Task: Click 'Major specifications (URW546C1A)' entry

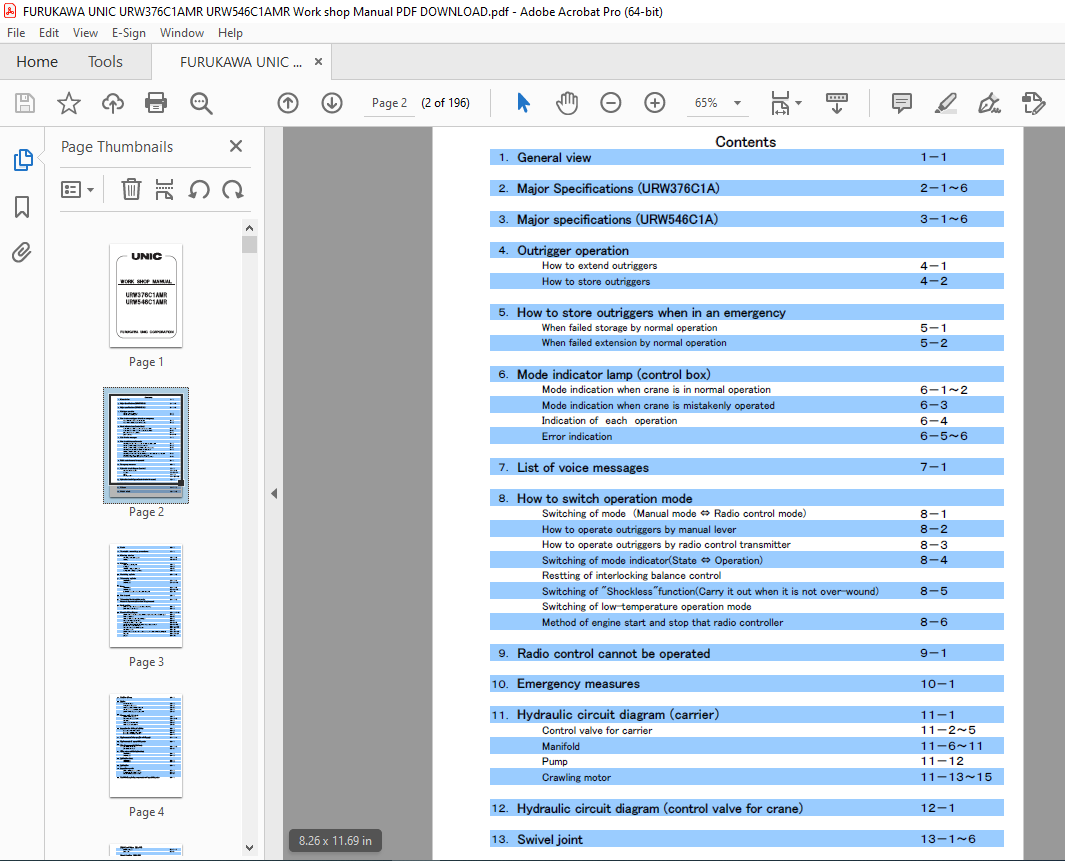Action: click(746, 219)
